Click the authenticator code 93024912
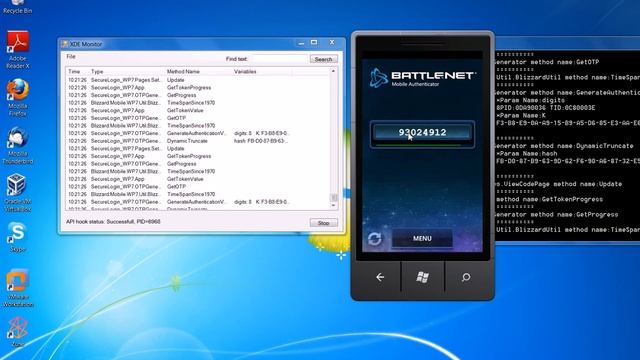Image resolution: width=640 pixels, height=360 pixels. 422,132
